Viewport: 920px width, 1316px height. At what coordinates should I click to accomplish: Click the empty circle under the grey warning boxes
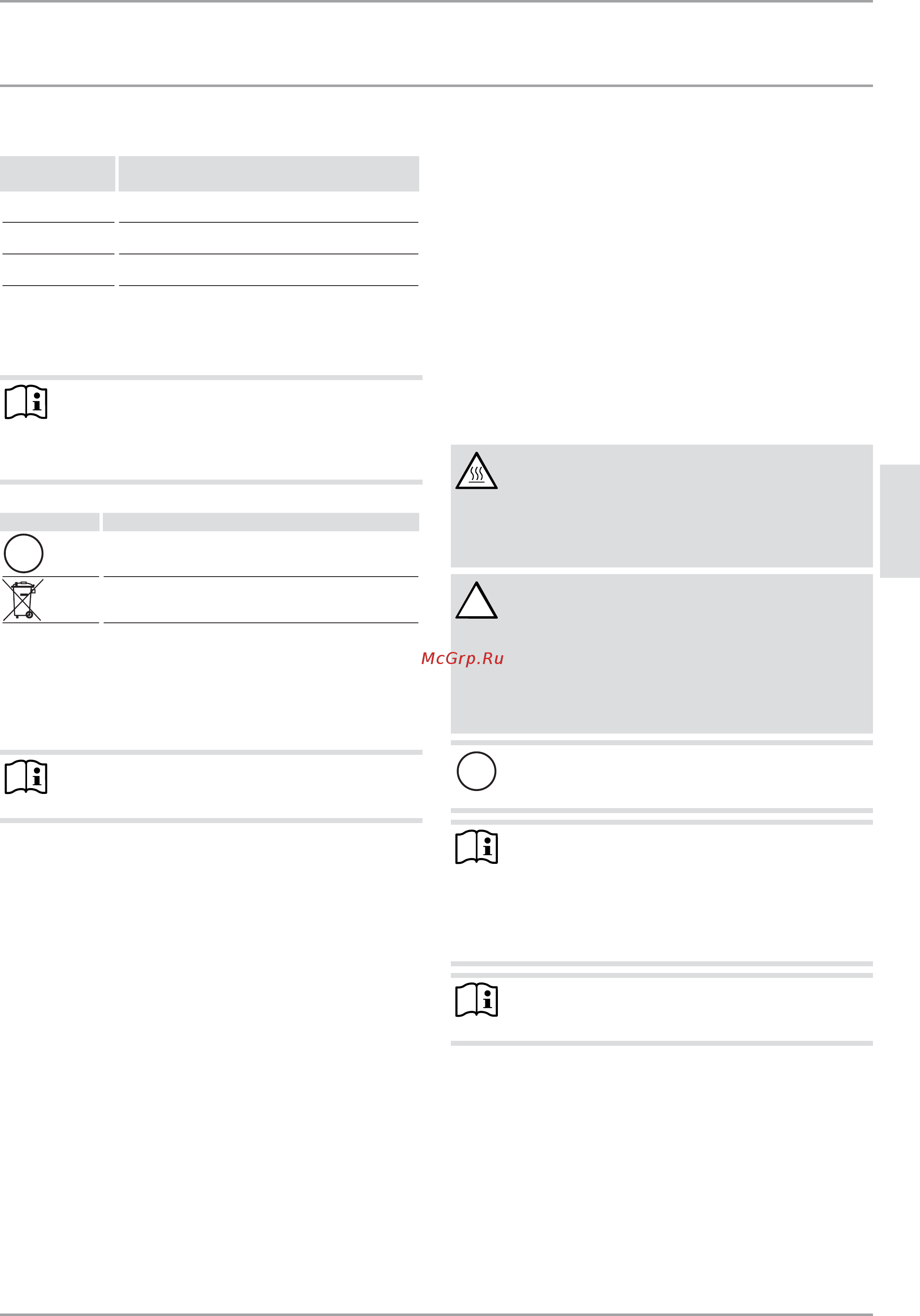tap(476, 771)
